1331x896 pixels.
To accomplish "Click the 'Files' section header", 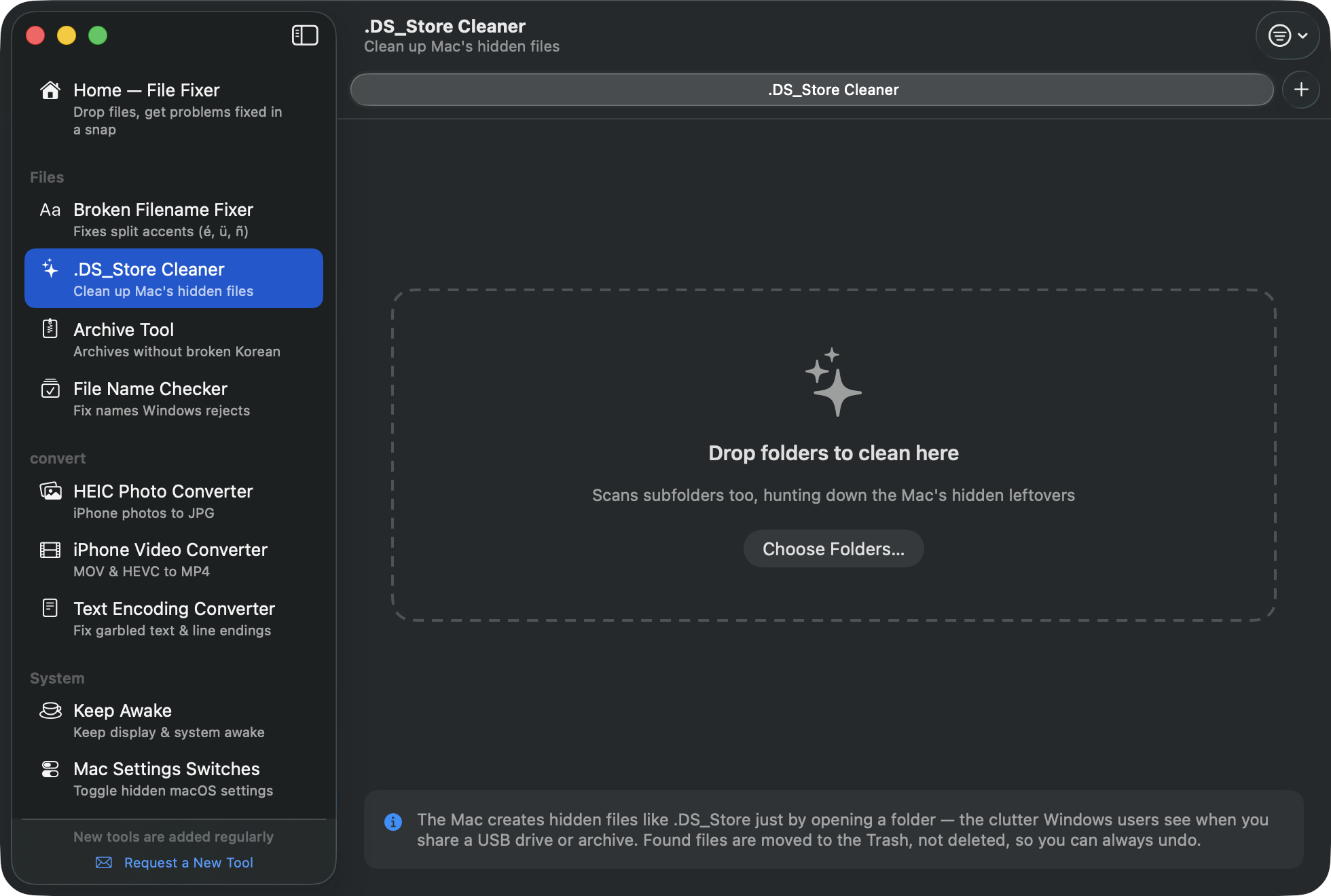I will click(x=47, y=177).
